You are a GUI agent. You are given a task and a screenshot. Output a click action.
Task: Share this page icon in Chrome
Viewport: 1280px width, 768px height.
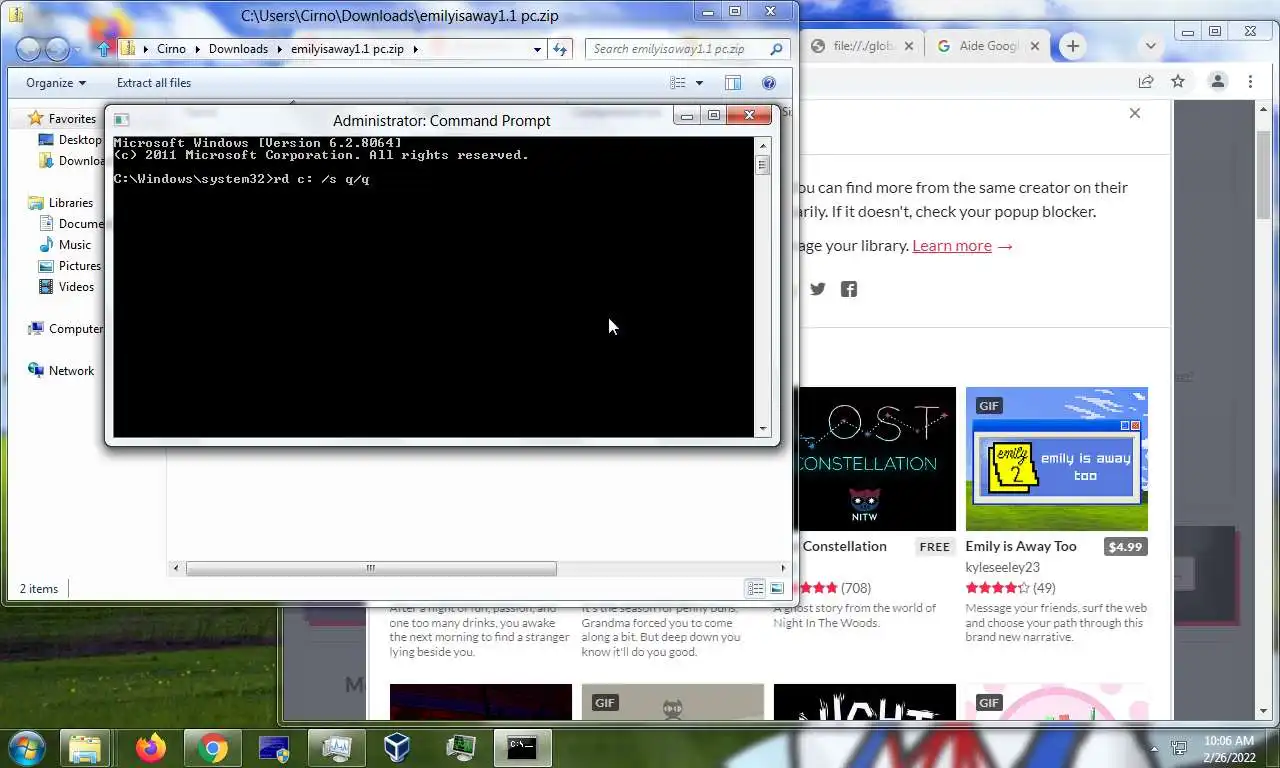[x=1146, y=82]
